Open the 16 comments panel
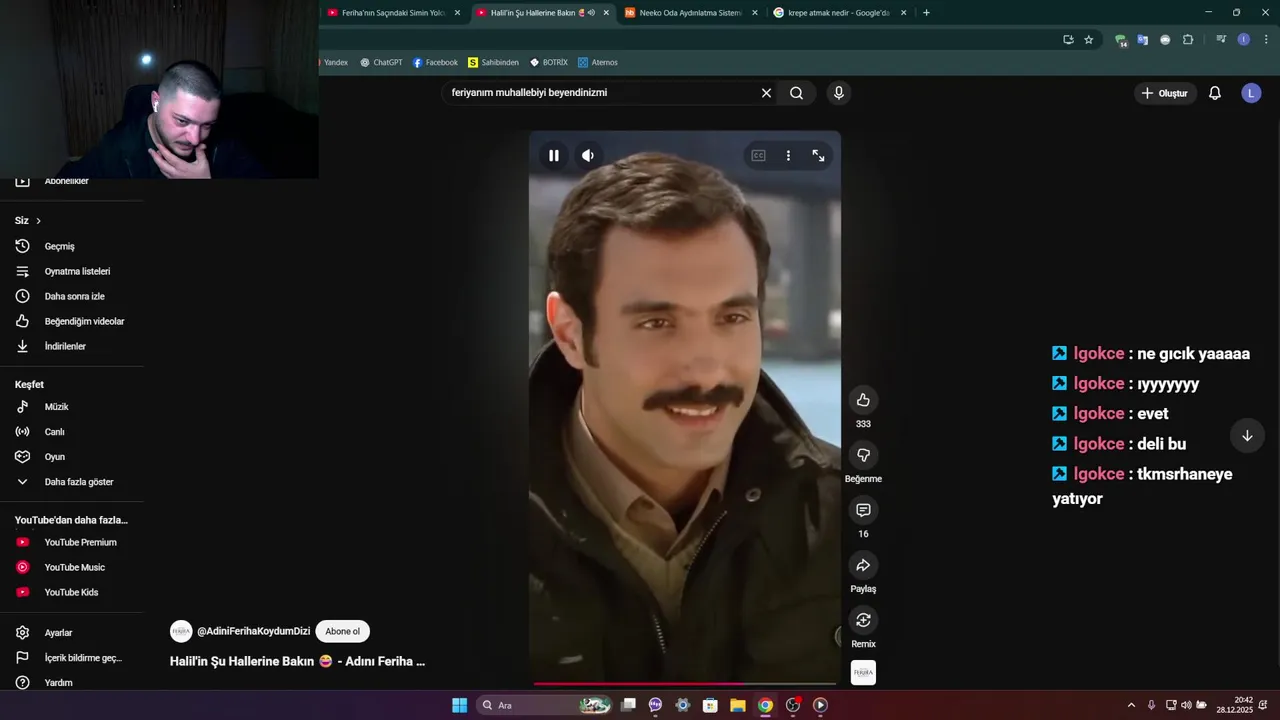Viewport: 1280px width, 720px height. 863,510
